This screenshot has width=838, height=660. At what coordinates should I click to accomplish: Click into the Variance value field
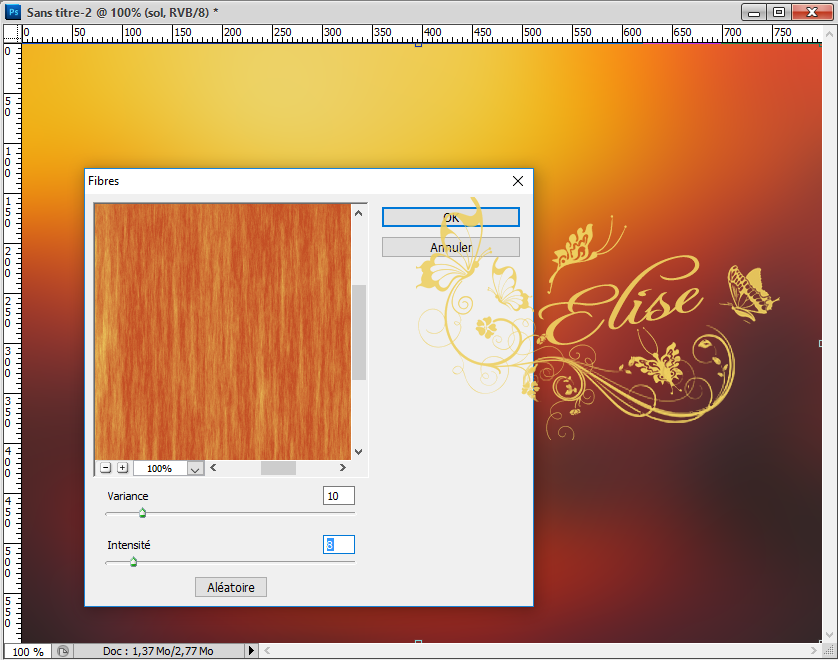[x=338, y=496]
